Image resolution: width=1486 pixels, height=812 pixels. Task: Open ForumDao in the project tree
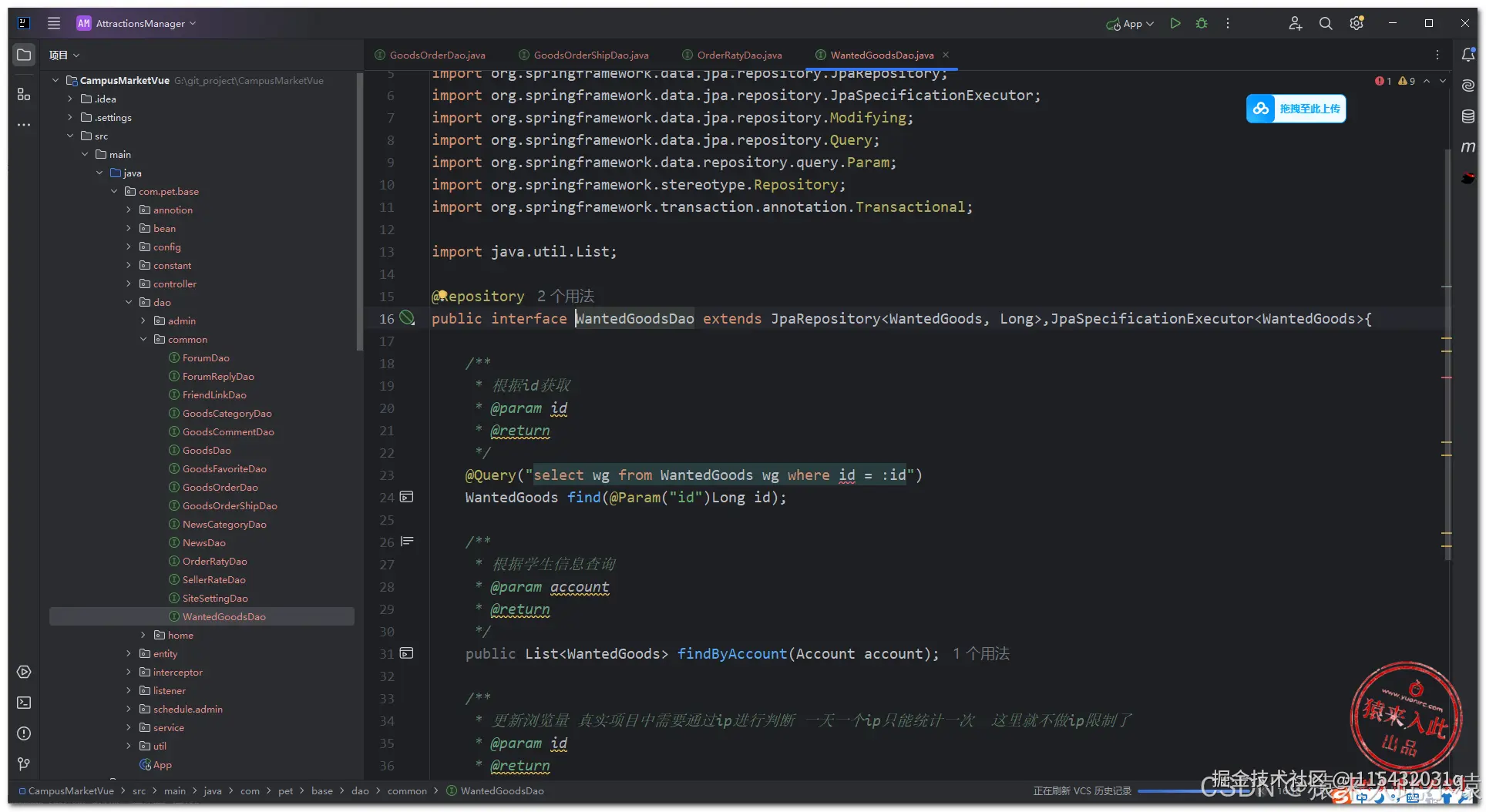[x=206, y=357]
